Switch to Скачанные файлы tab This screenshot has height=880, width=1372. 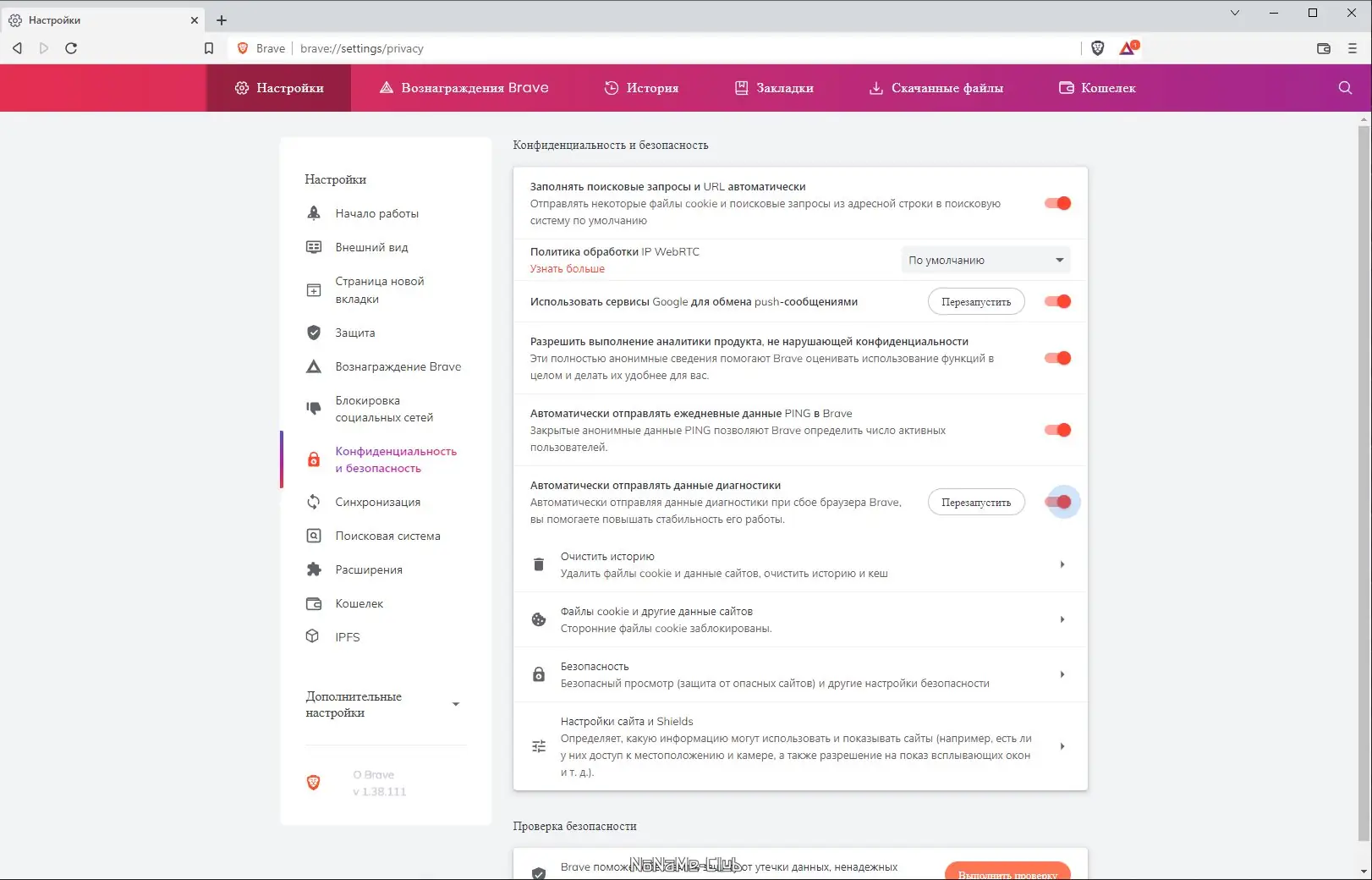pos(936,88)
